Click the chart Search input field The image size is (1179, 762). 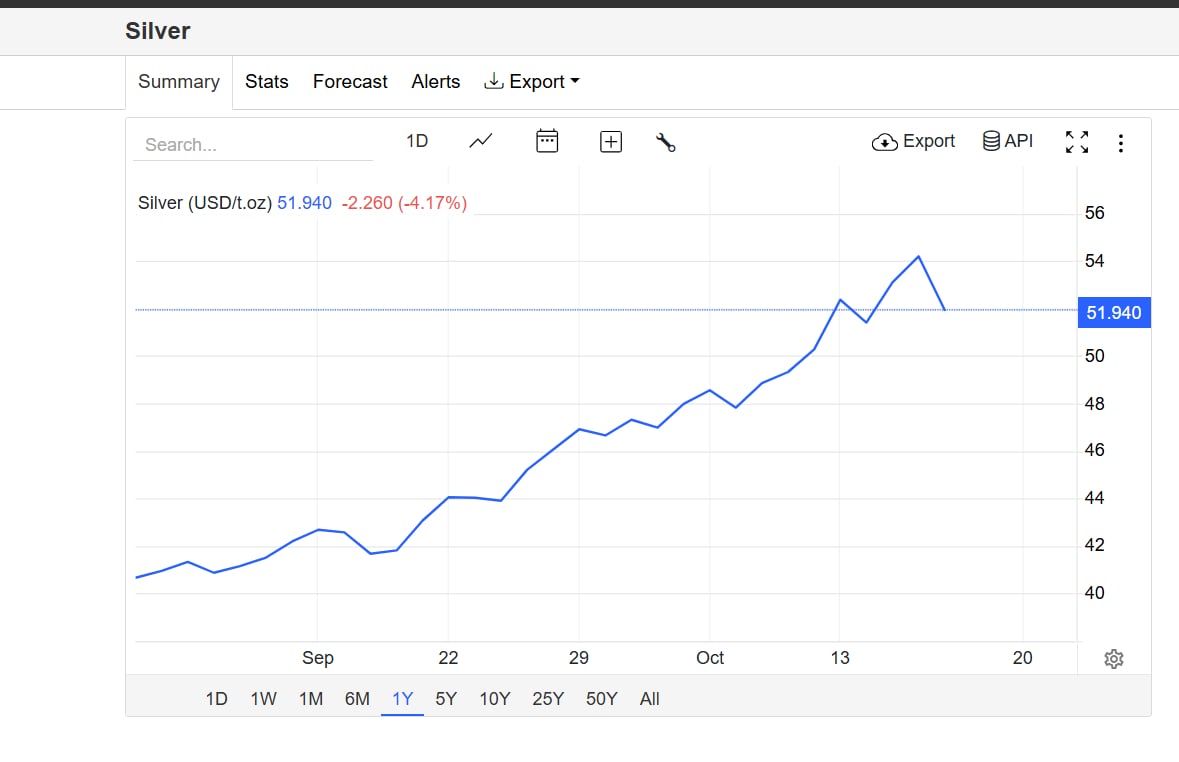pyautogui.click(x=253, y=145)
